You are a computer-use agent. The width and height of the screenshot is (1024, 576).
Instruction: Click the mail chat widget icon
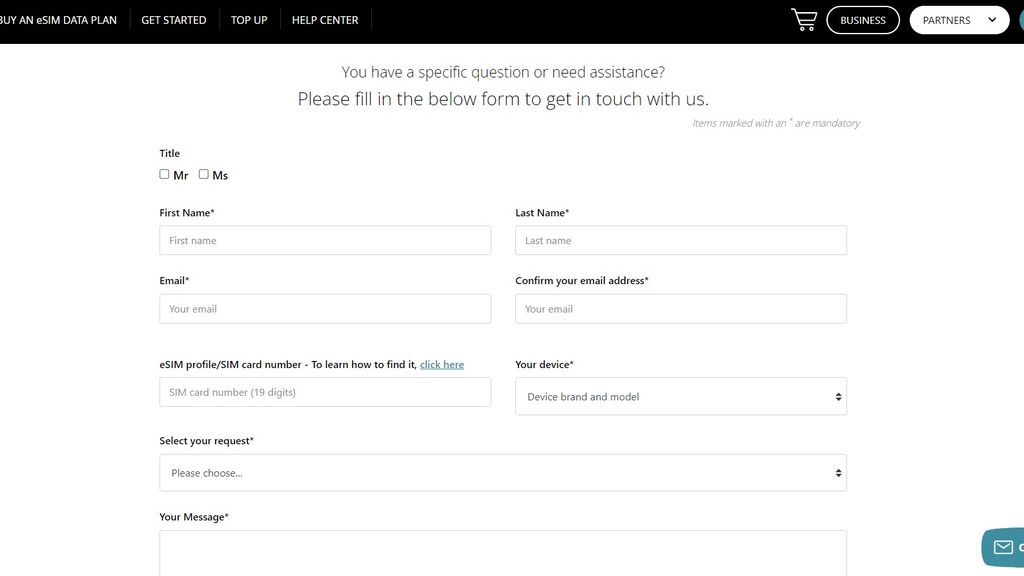point(1004,547)
